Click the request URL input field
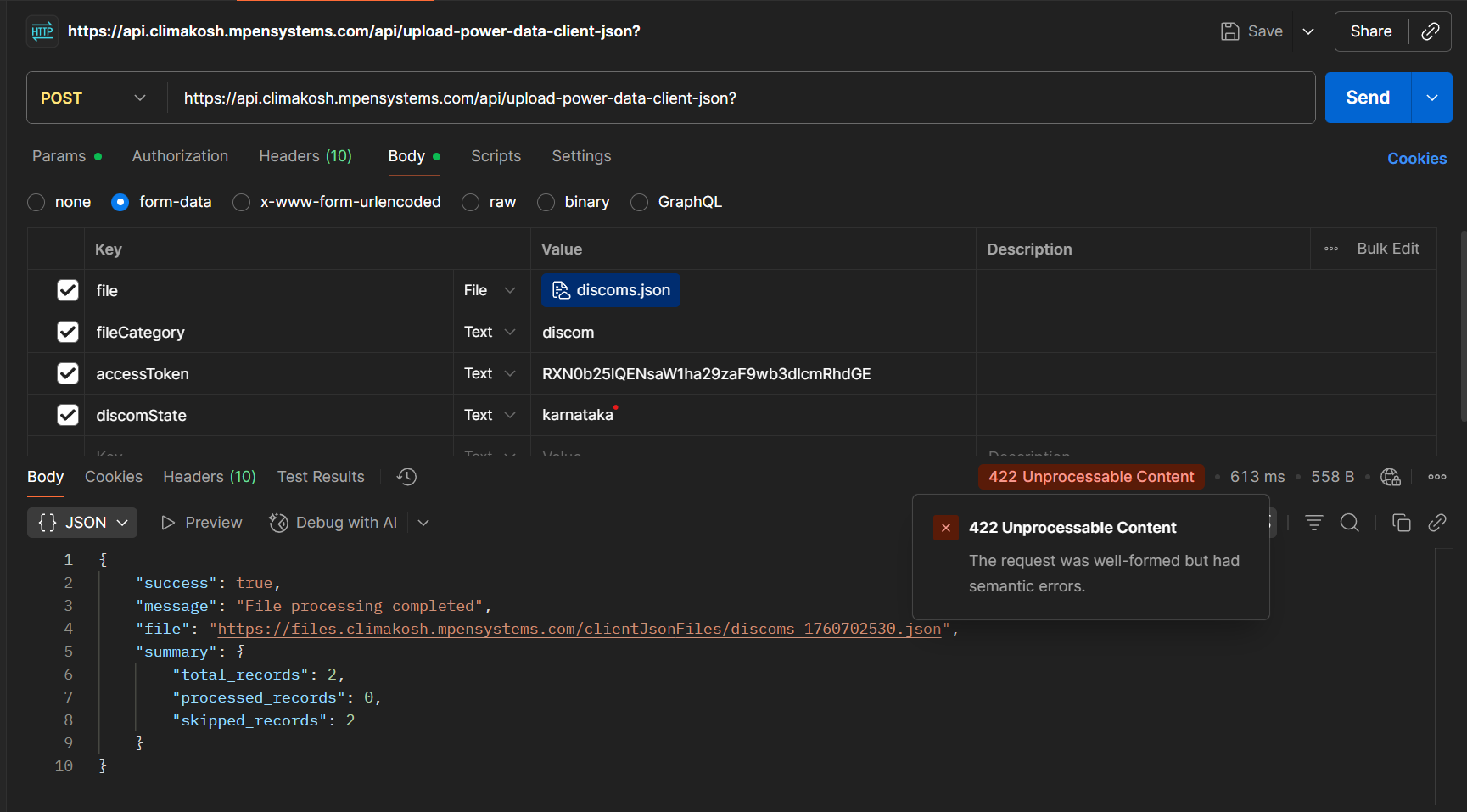Viewport: 1467px width, 812px height. [738, 98]
